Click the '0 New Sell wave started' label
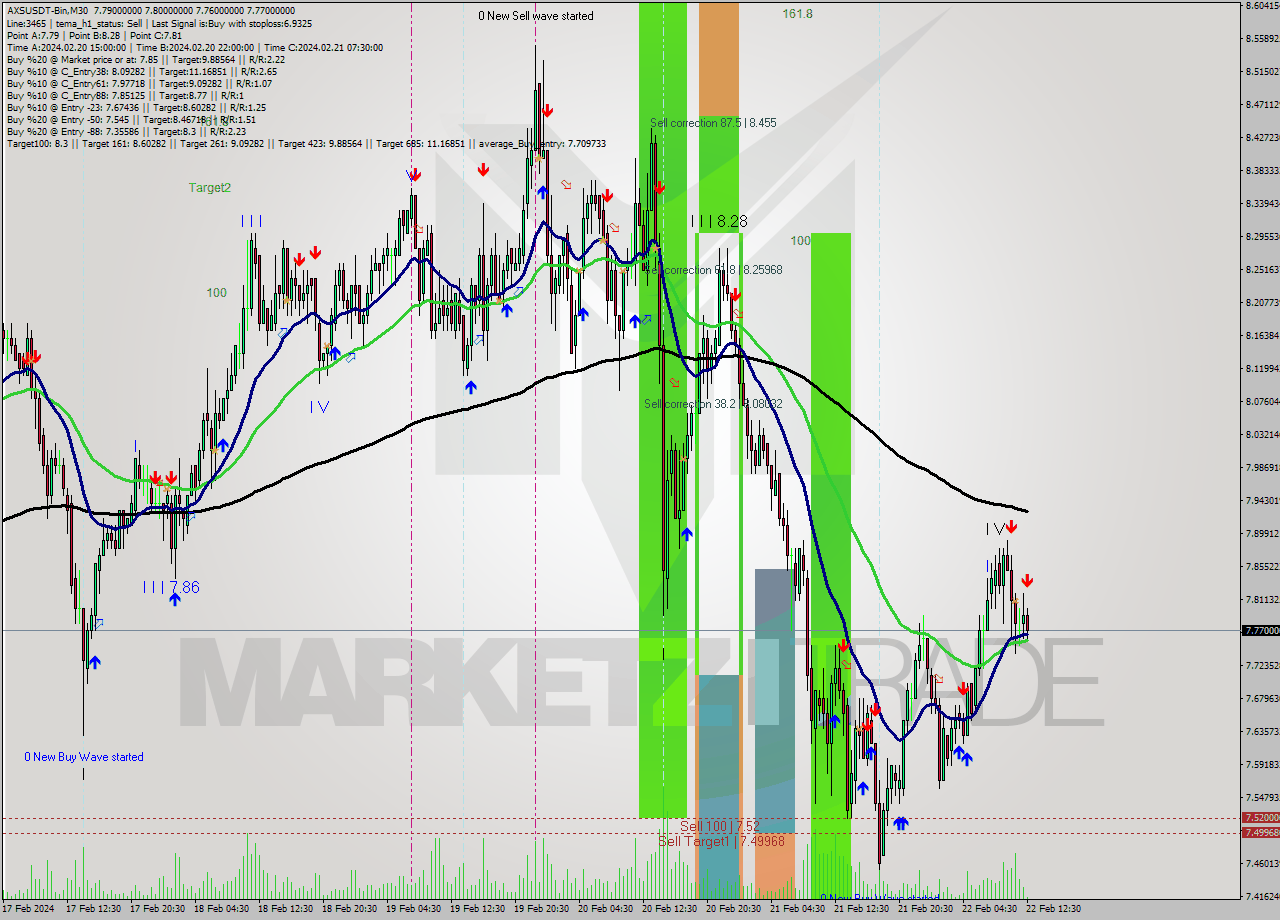Image resolution: width=1280 pixels, height=920 pixels. click(535, 16)
